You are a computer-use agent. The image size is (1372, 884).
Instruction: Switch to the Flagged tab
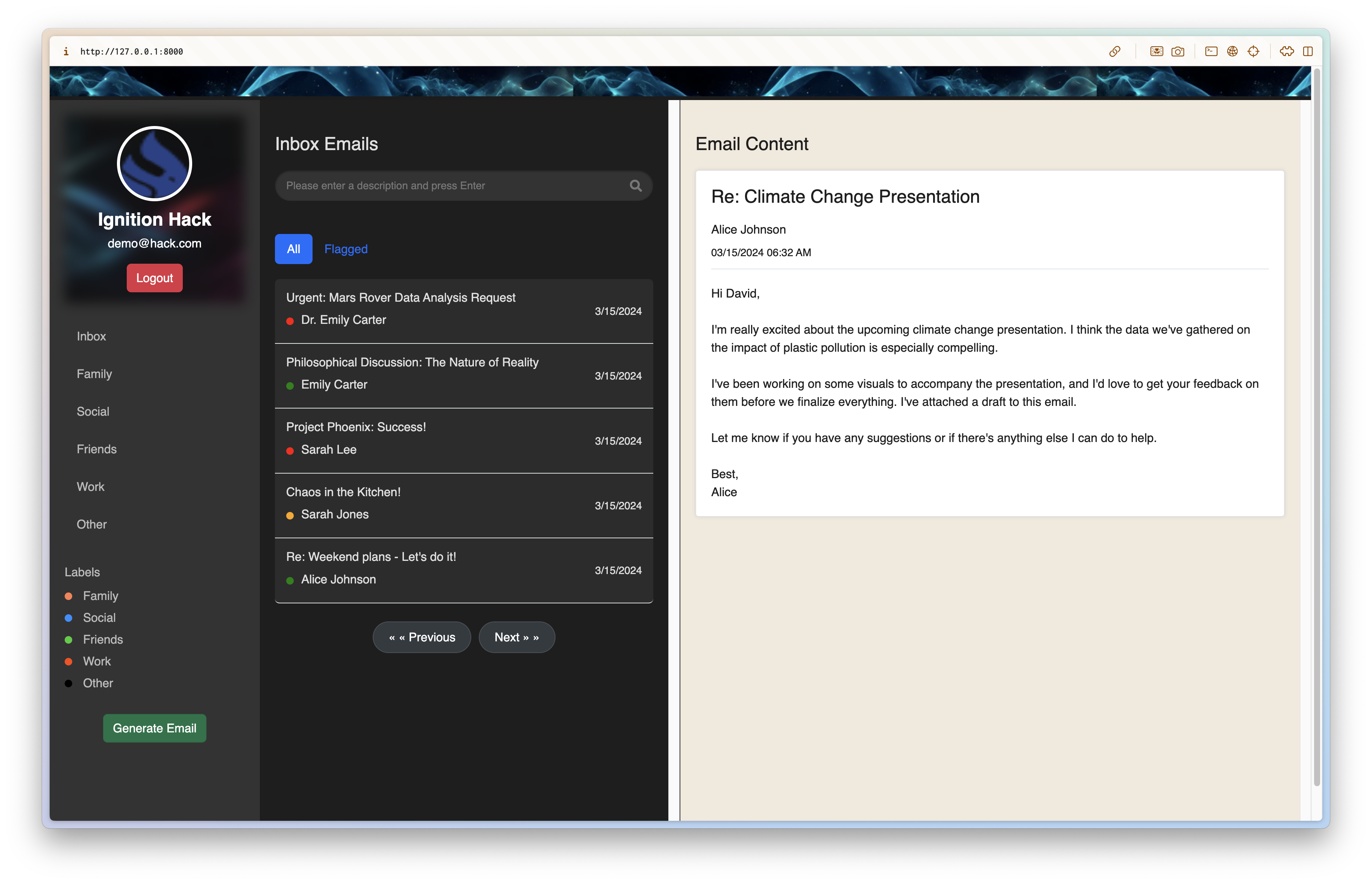pyautogui.click(x=345, y=249)
